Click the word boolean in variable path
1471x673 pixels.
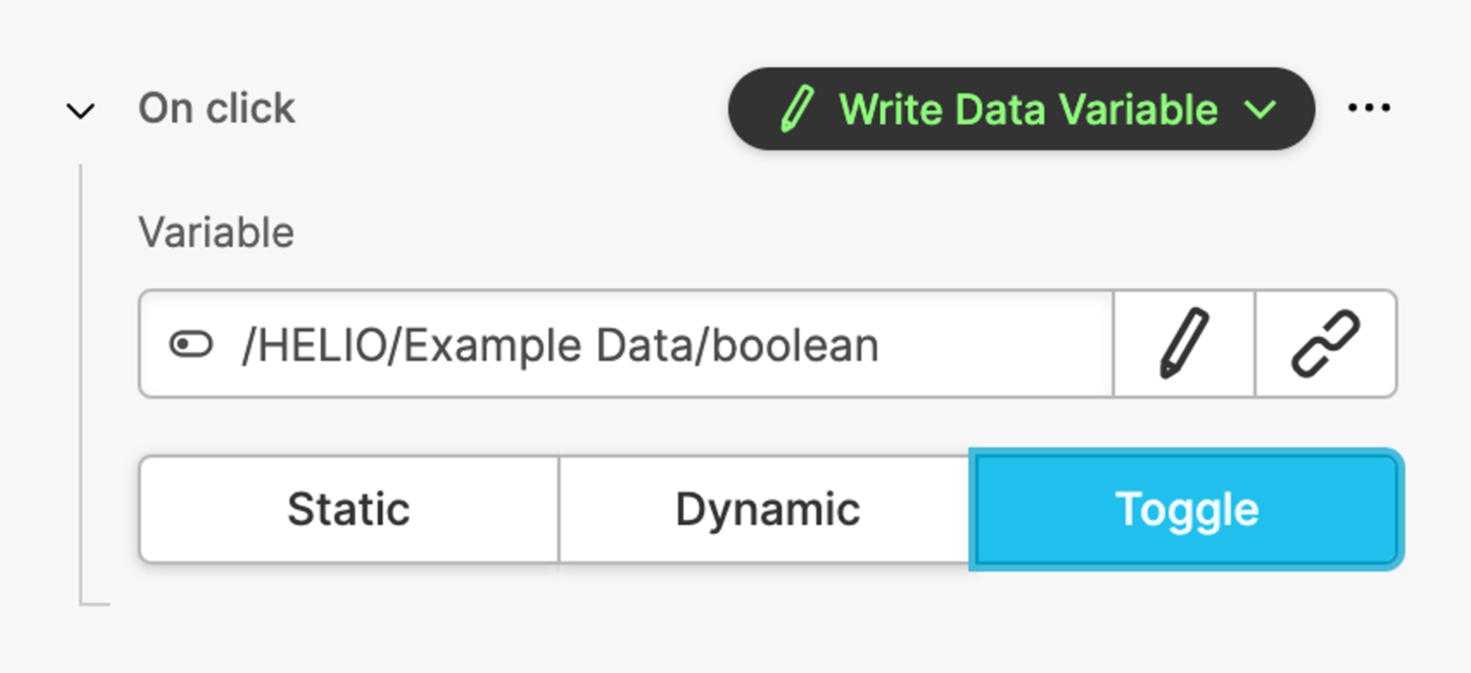[x=794, y=346]
